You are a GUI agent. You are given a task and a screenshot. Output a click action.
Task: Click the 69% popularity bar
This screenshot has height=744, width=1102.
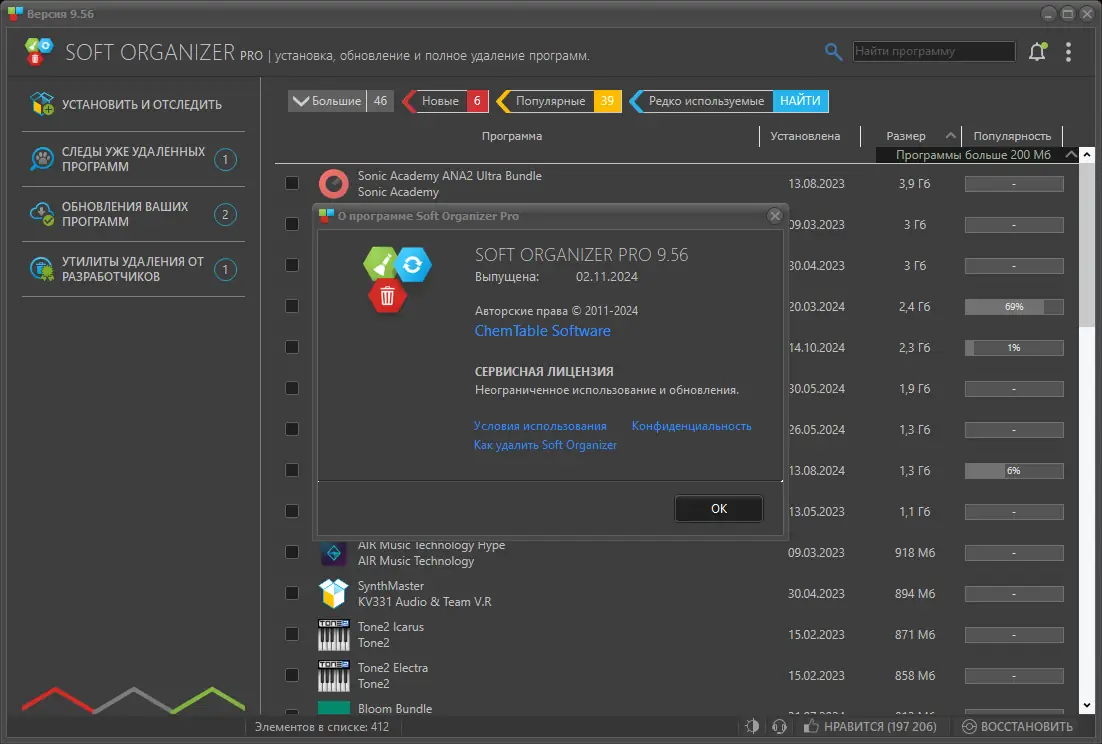click(x=1013, y=306)
